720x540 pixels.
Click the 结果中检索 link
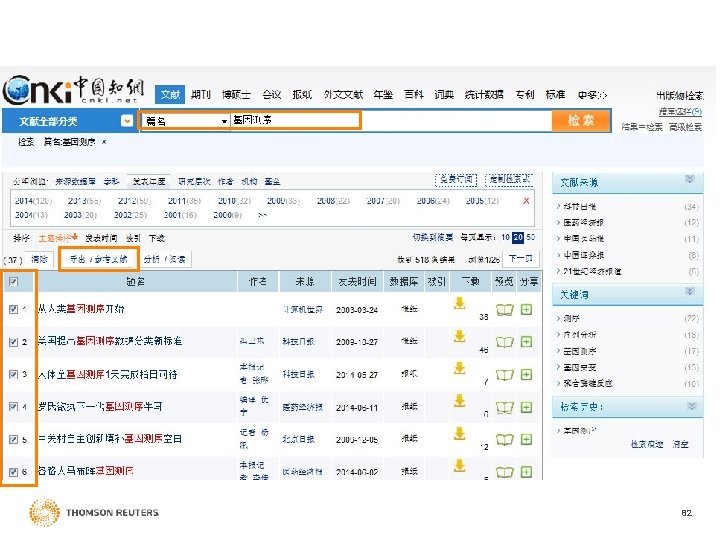tap(642, 127)
